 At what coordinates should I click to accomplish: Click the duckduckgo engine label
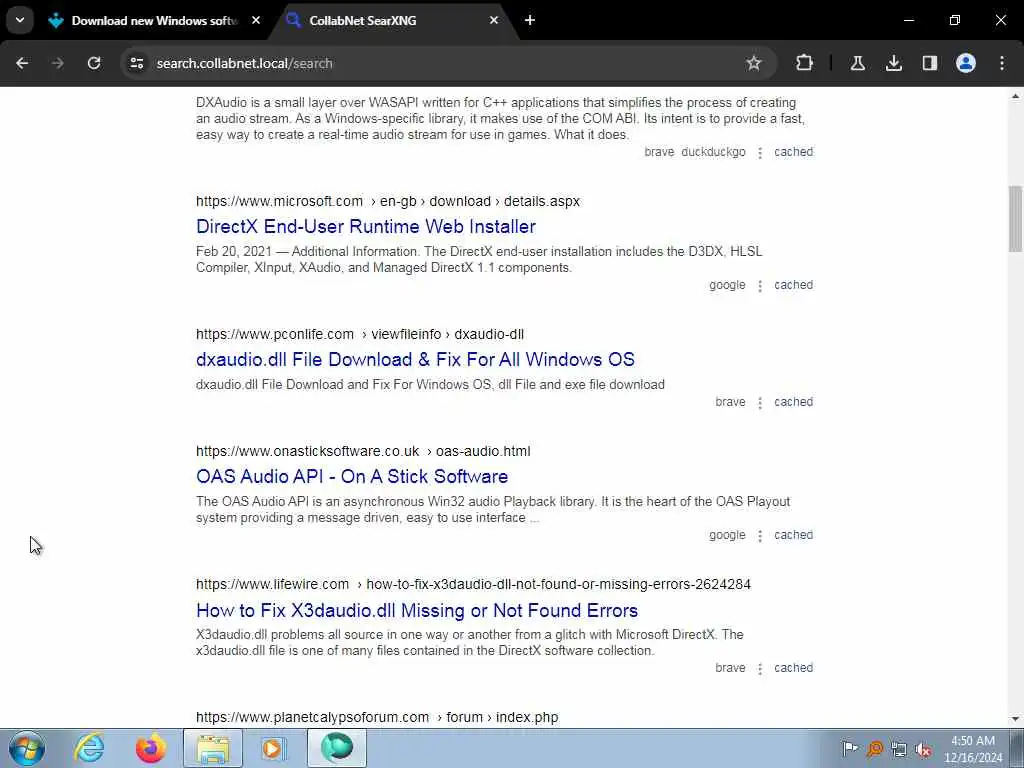click(713, 152)
